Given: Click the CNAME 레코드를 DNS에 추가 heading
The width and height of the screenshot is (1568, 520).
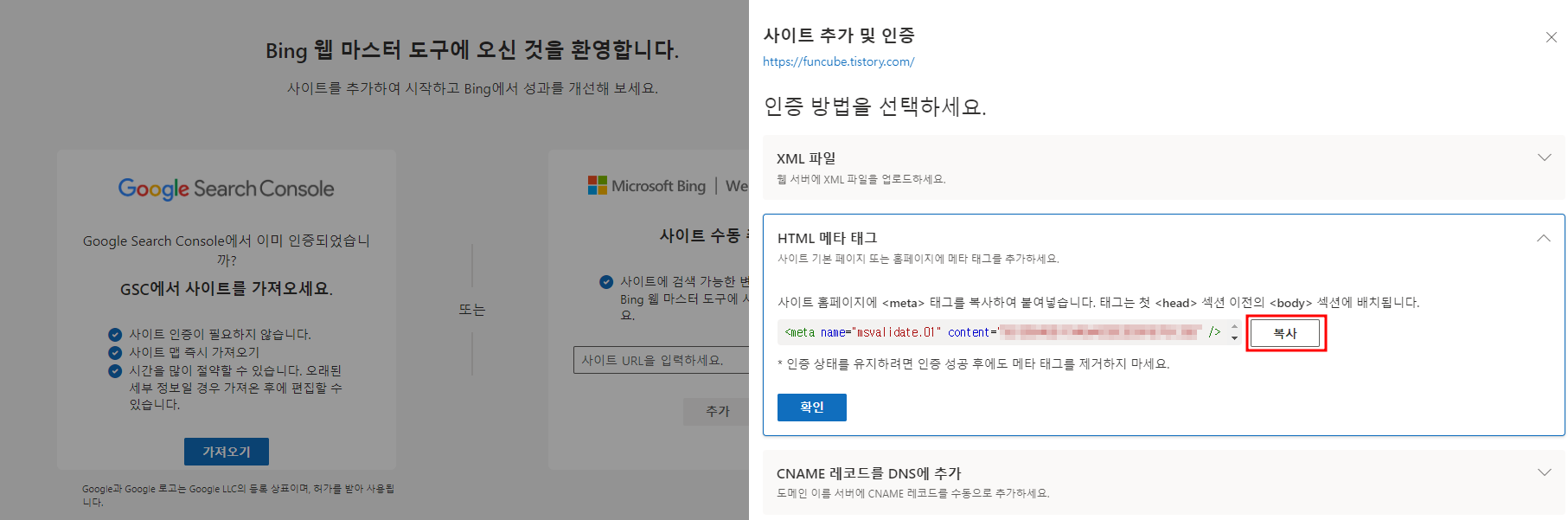Looking at the screenshot, I should coord(868,473).
